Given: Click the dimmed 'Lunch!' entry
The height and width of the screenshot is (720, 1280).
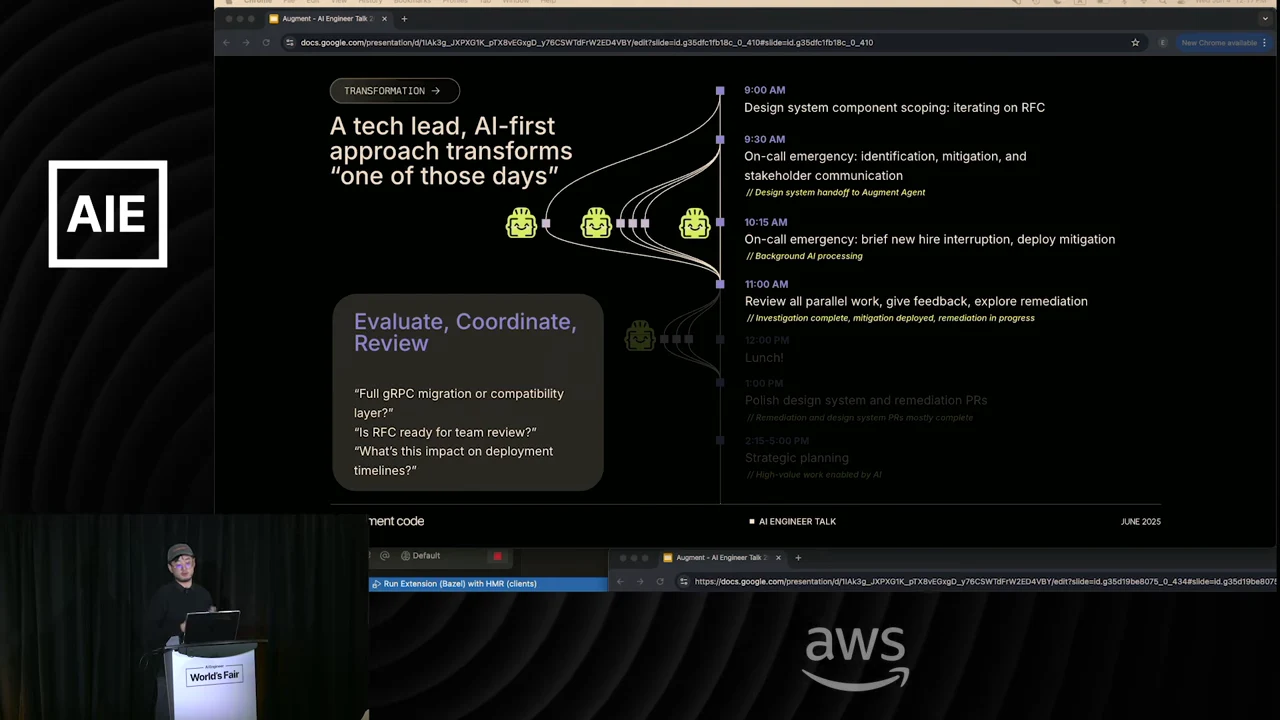Looking at the screenshot, I should 764,357.
